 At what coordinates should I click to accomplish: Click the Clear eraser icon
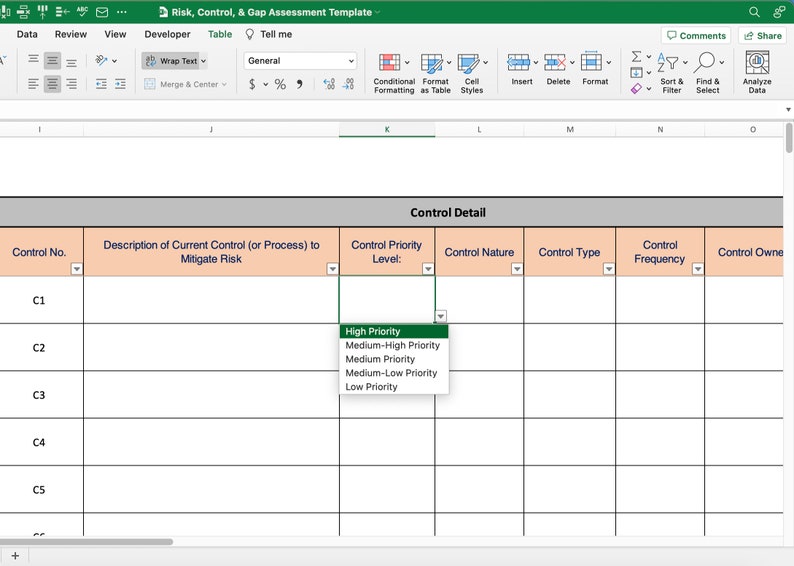[x=637, y=89]
